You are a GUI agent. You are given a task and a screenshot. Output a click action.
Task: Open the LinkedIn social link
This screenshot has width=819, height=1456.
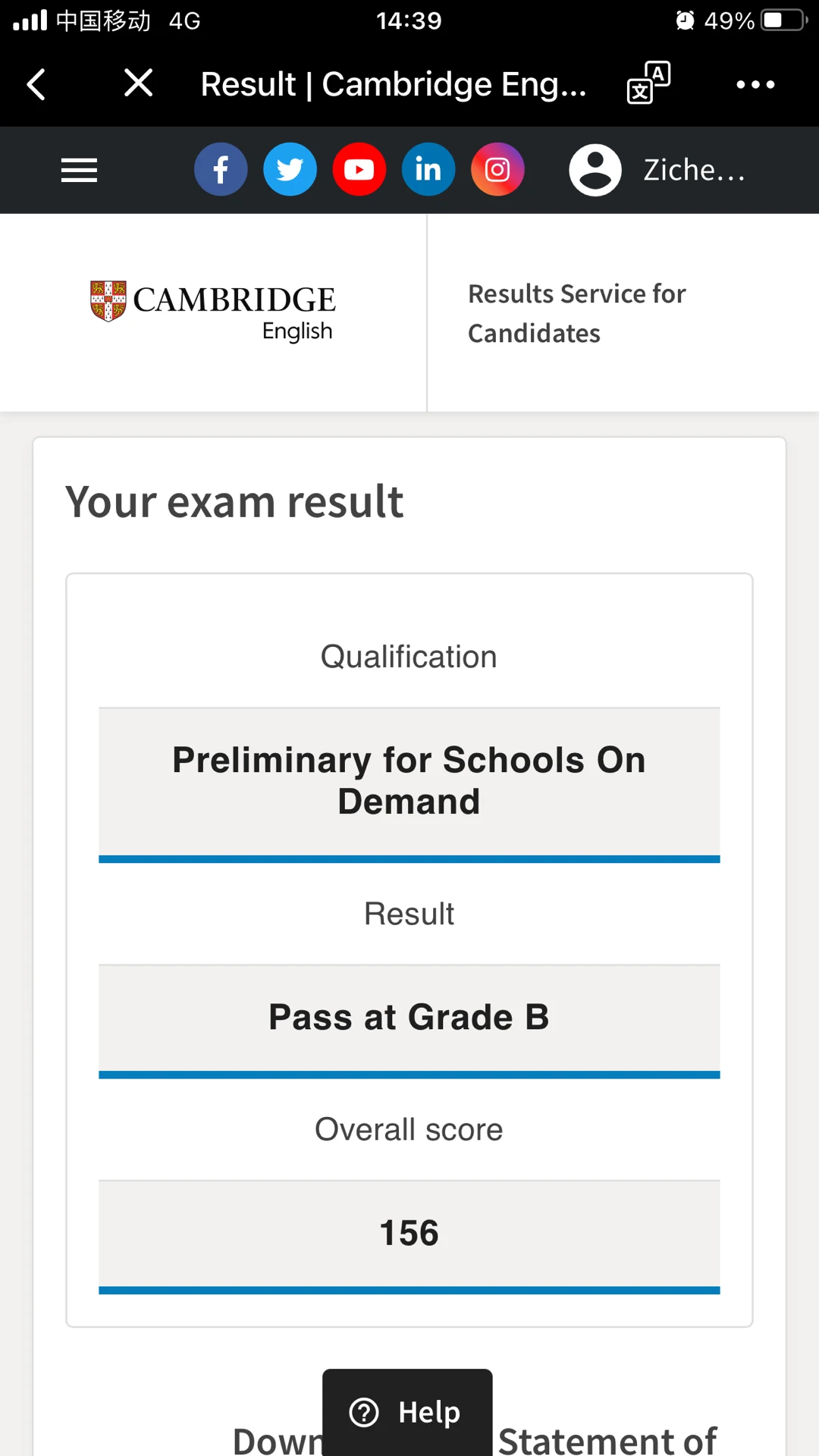pos(428,169)
